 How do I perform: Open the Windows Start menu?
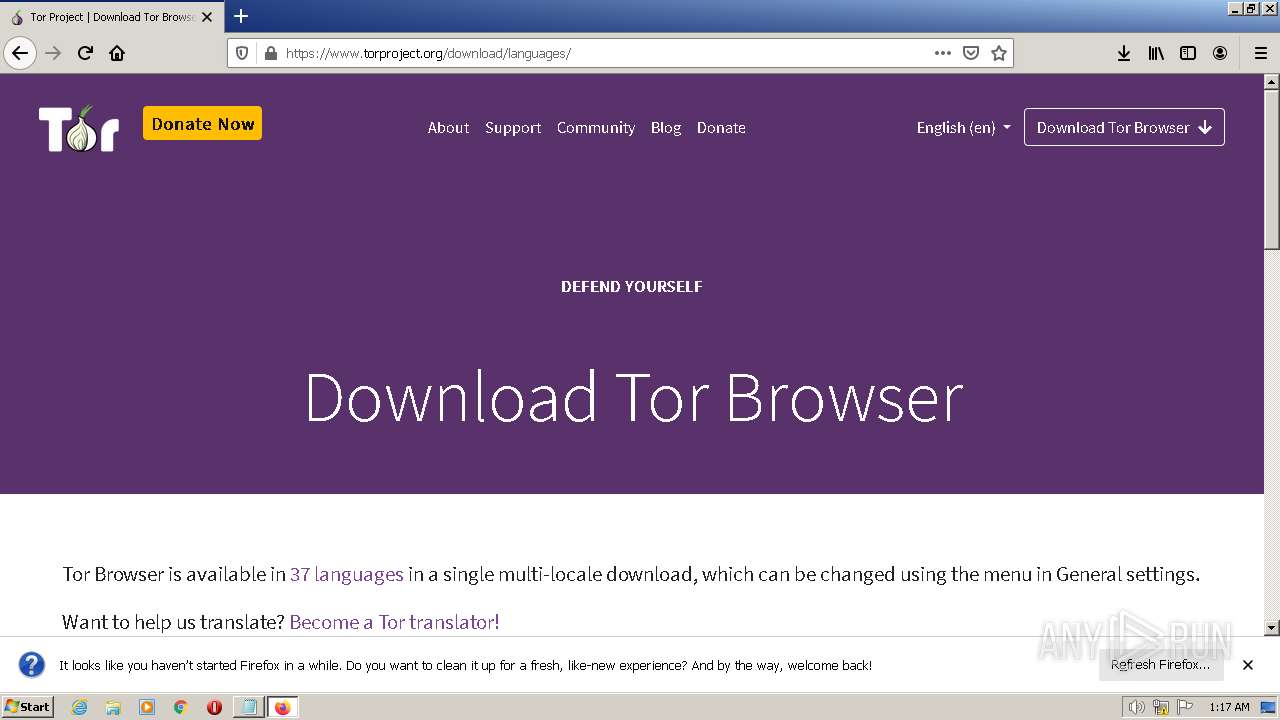pyautogui.click(x=27, y=706)
